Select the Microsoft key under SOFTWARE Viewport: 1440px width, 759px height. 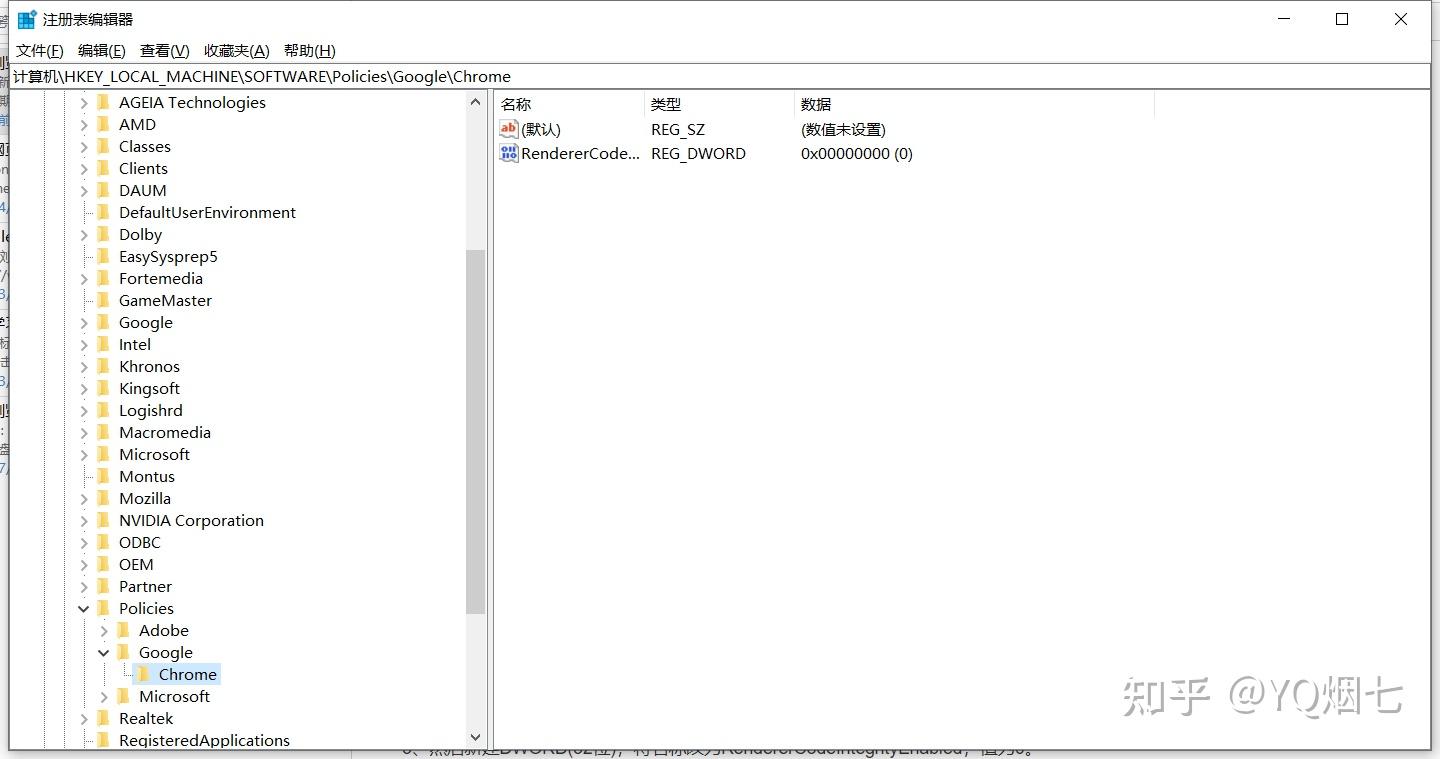point(154,454)
